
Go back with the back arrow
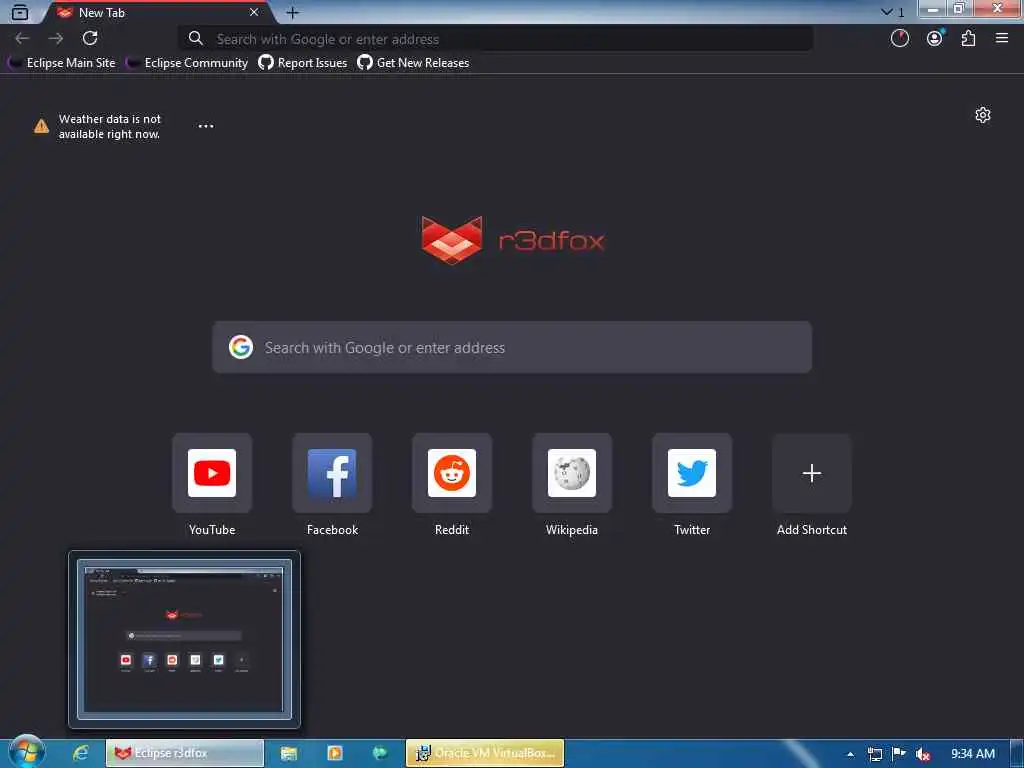[22, 39]
